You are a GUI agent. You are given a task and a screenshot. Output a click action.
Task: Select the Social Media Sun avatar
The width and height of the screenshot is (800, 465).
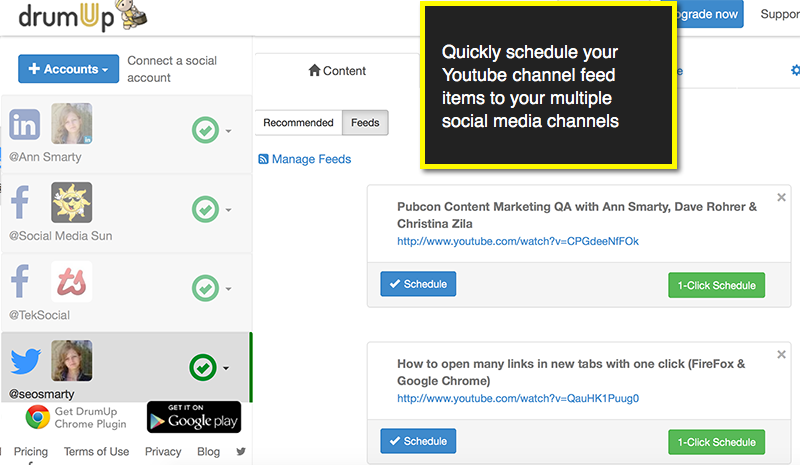click(x=71, y=202)
